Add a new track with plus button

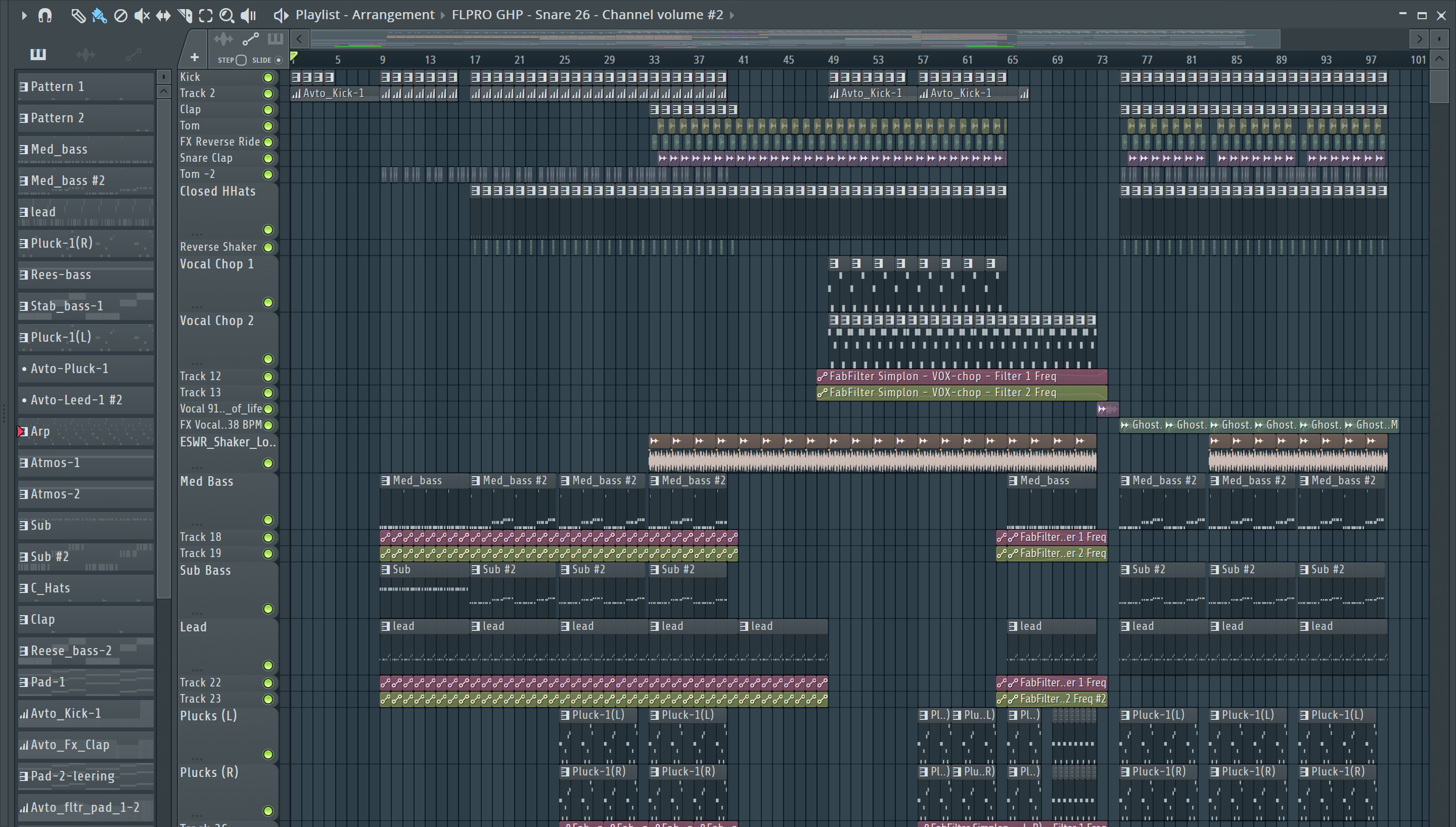coord(194,57)
